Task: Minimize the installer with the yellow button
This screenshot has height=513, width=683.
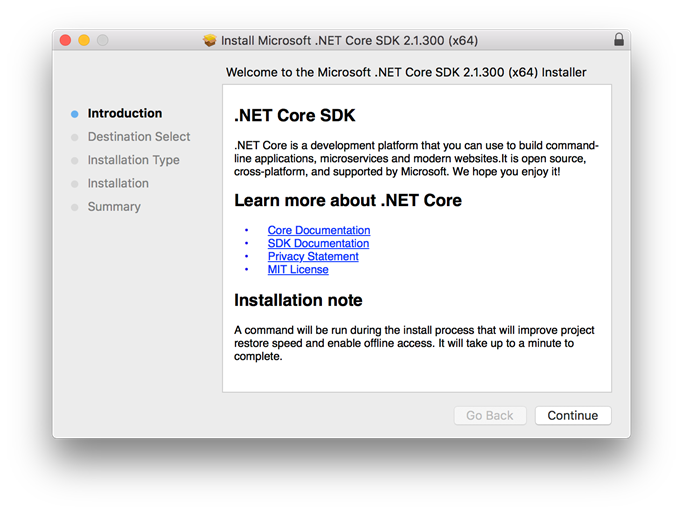Action: pos(84,40)
